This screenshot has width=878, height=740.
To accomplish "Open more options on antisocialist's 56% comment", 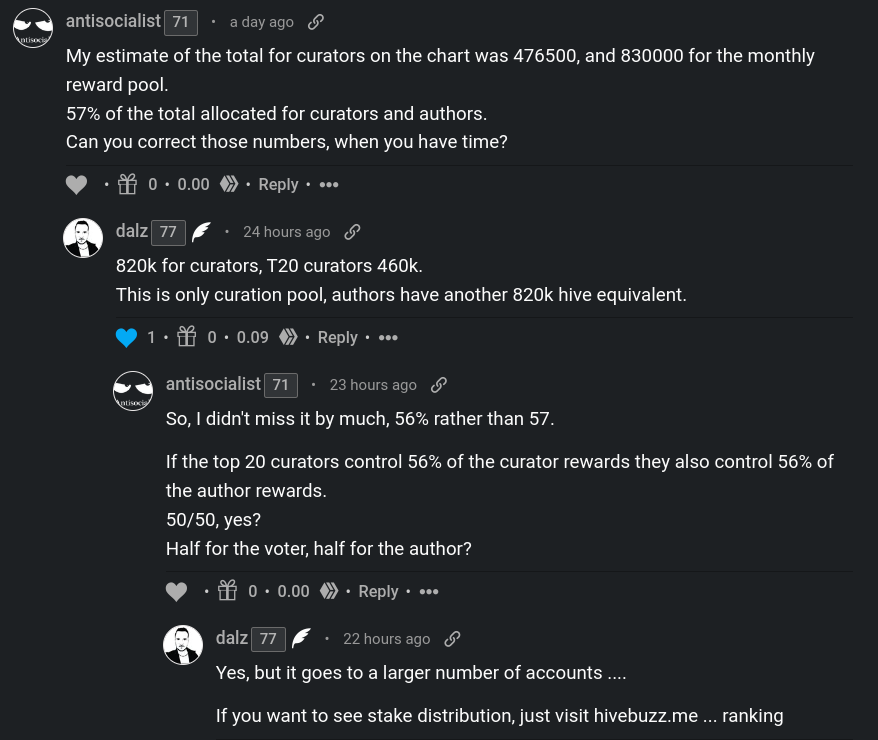I will [429, 591].
